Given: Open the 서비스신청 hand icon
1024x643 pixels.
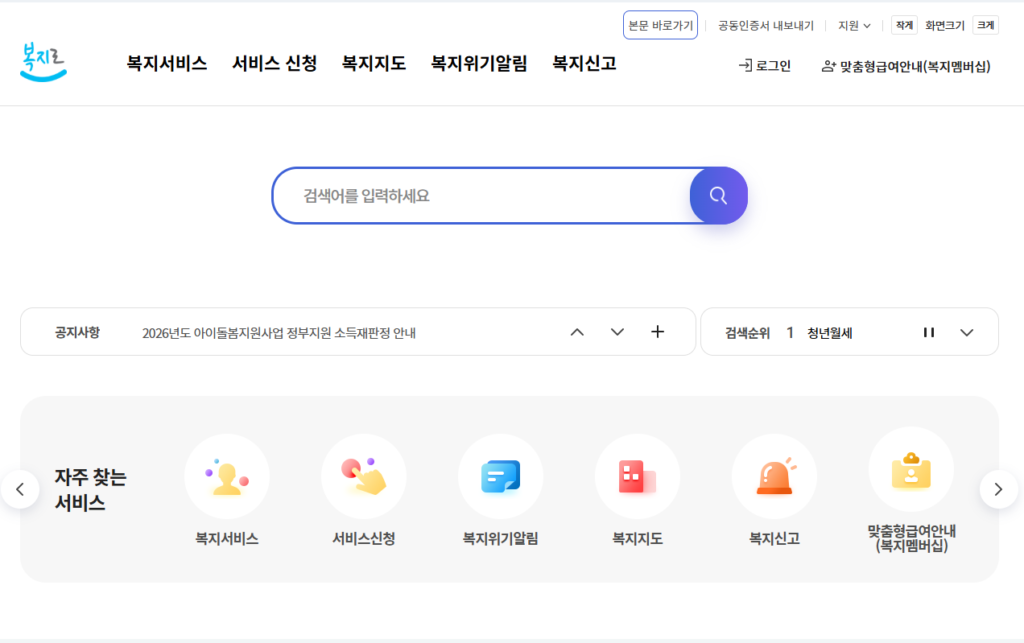Looking at the screenshot, I should pyautogui.click(x=363, y=477).
